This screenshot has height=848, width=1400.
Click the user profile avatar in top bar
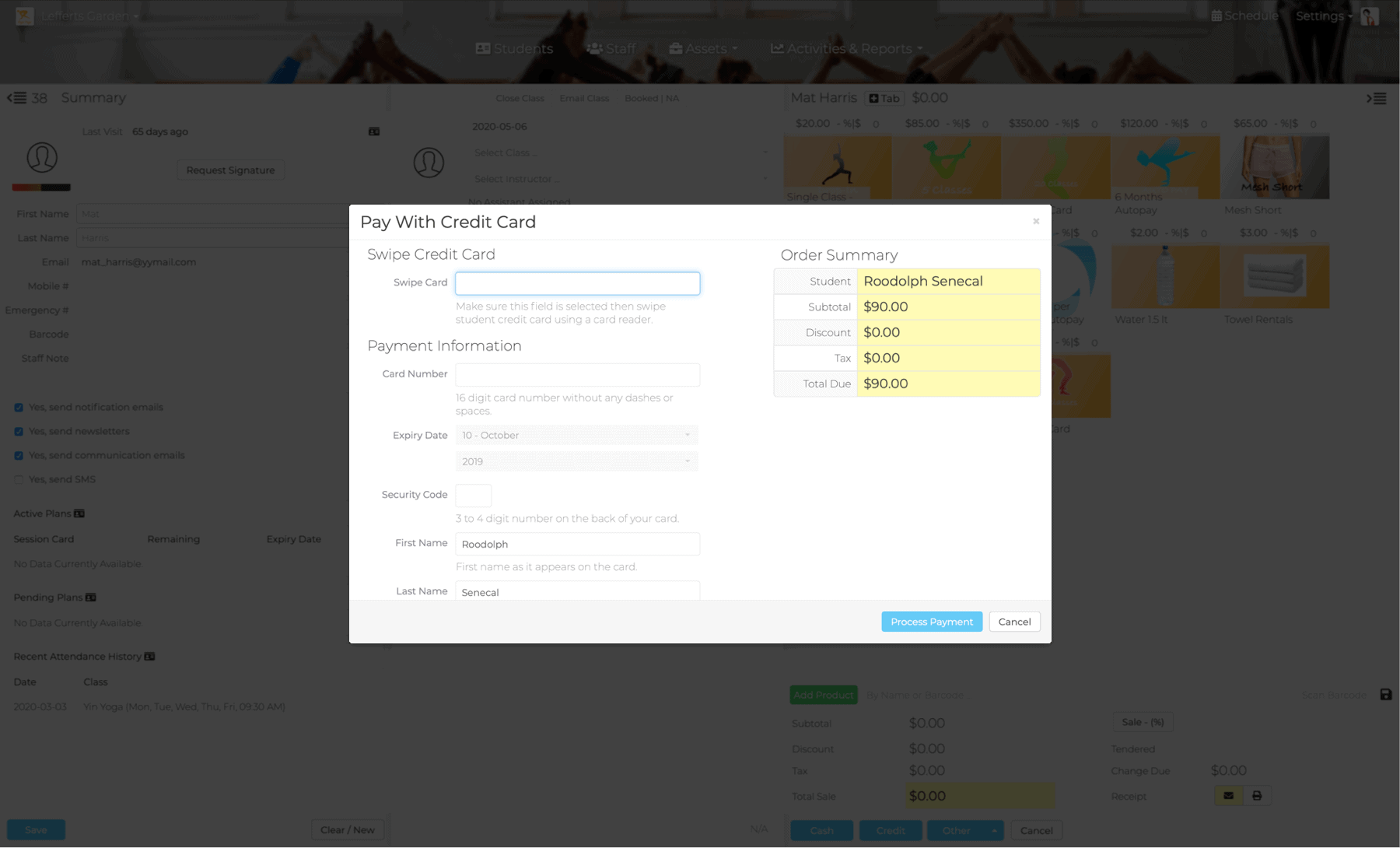click(1370, 16)
